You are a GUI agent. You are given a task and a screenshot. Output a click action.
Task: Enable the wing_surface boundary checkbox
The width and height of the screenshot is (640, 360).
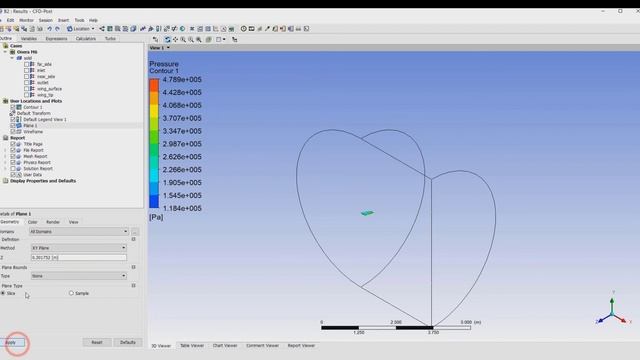(x=27, y=89)
